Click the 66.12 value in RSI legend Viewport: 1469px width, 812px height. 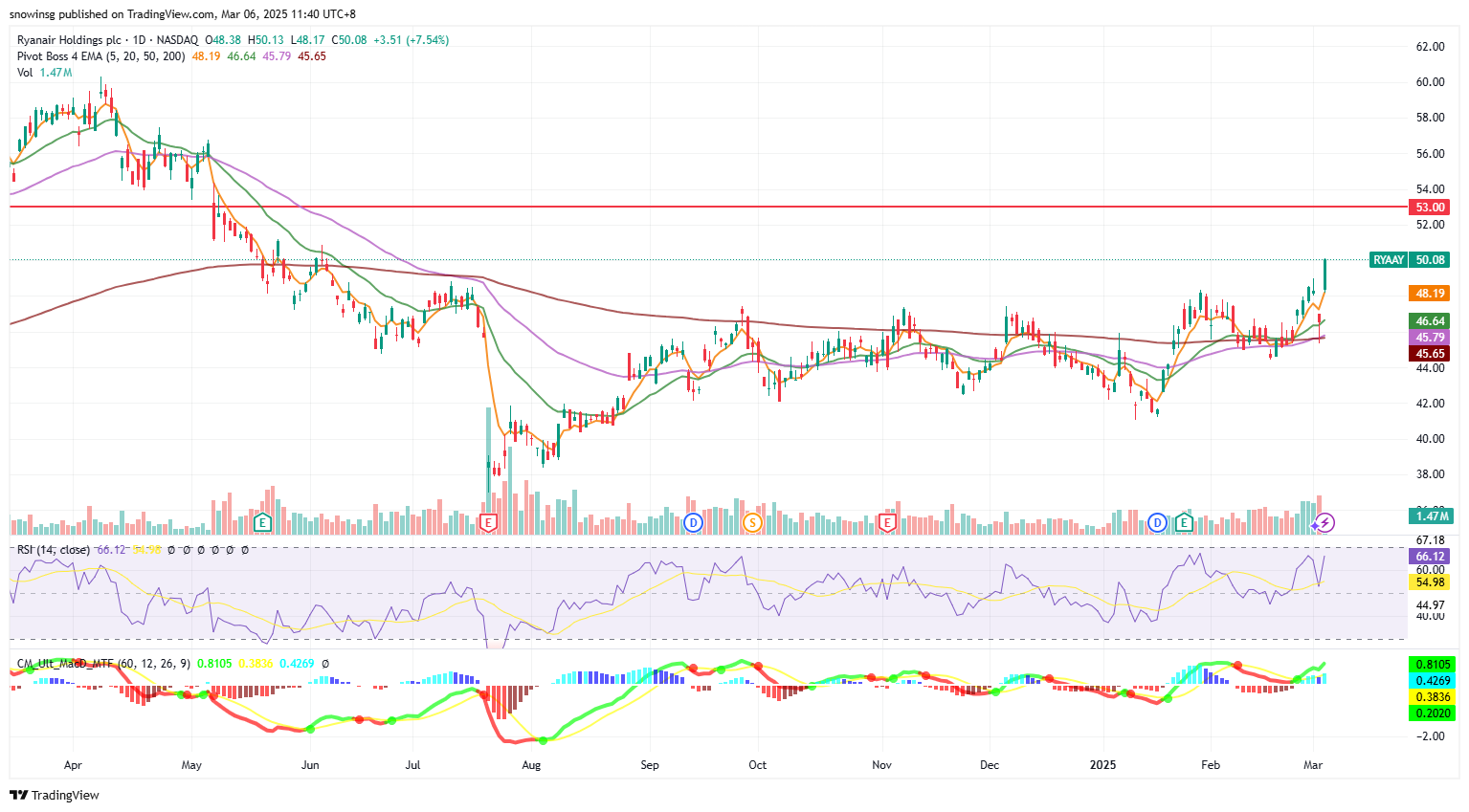[x=111, y=550]
